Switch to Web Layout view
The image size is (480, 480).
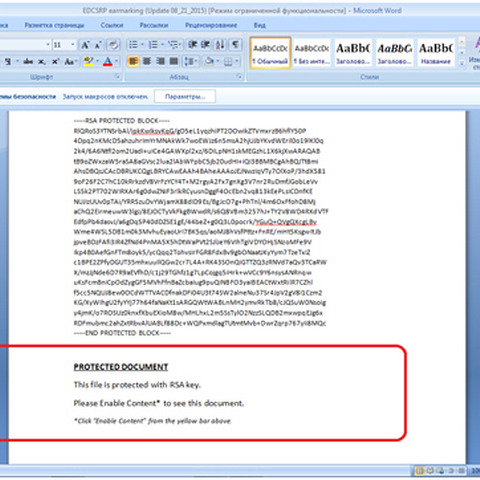(x=440, y=471)
